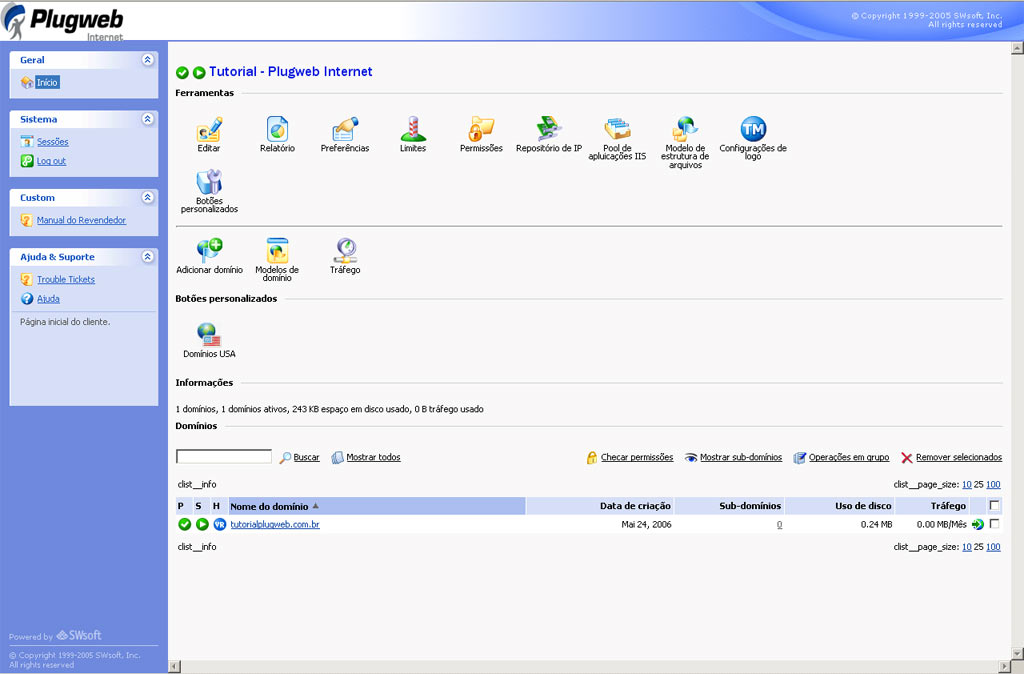Click the green arrow icon in domain row
The image size is (1024, 674).
coord(978,524)
